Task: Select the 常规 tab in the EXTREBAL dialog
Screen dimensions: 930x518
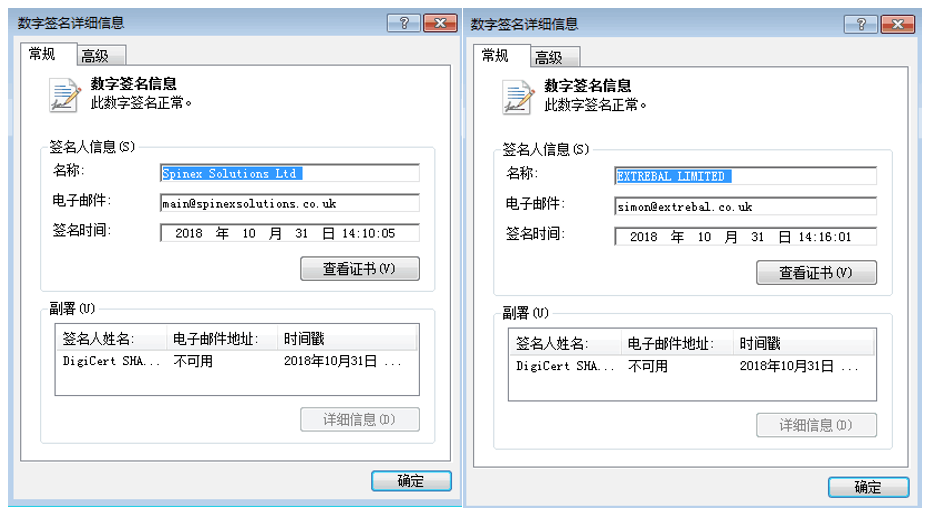Action: [502, 56]
